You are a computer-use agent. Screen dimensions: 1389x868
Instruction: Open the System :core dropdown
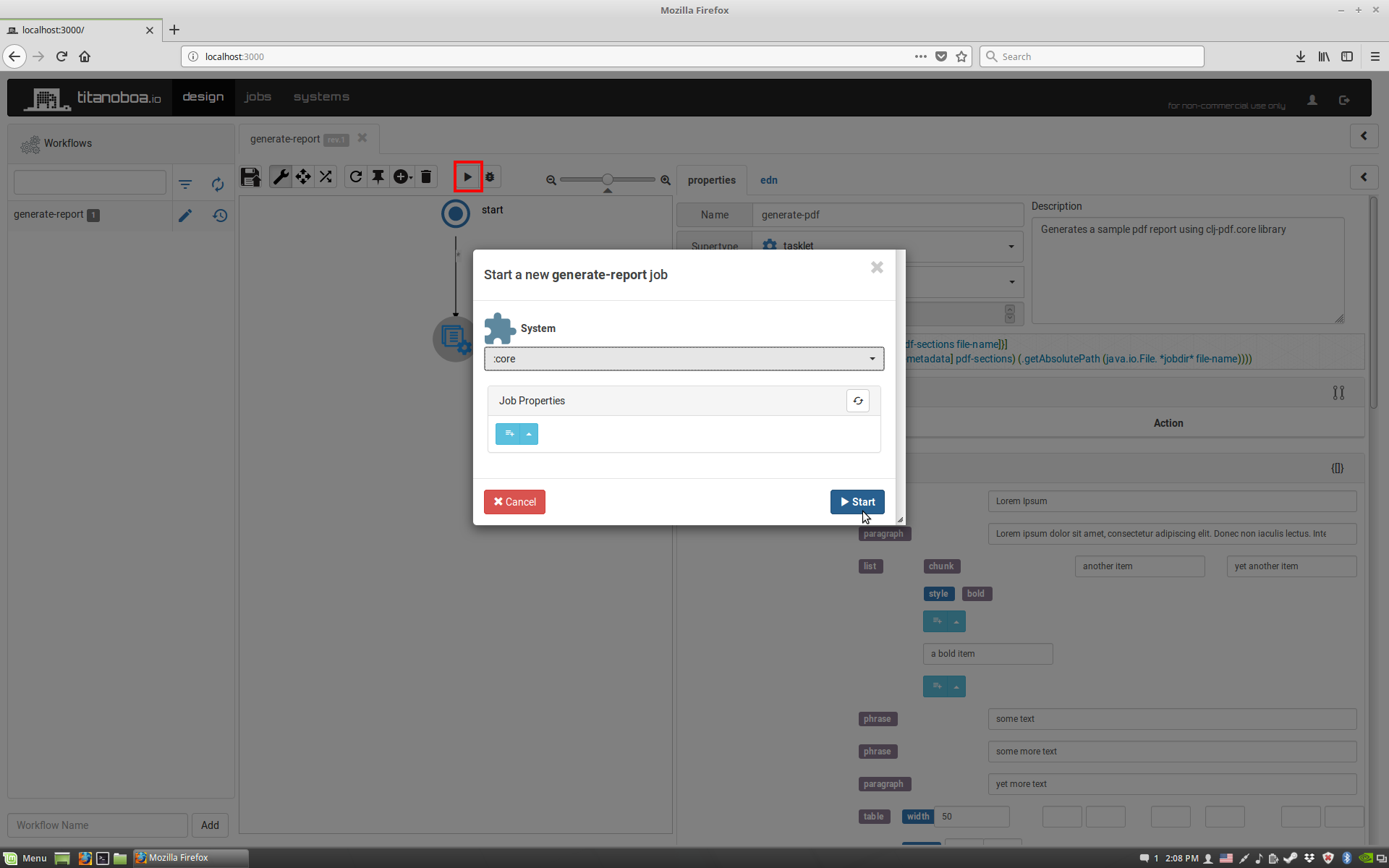[x=684, y=359]
